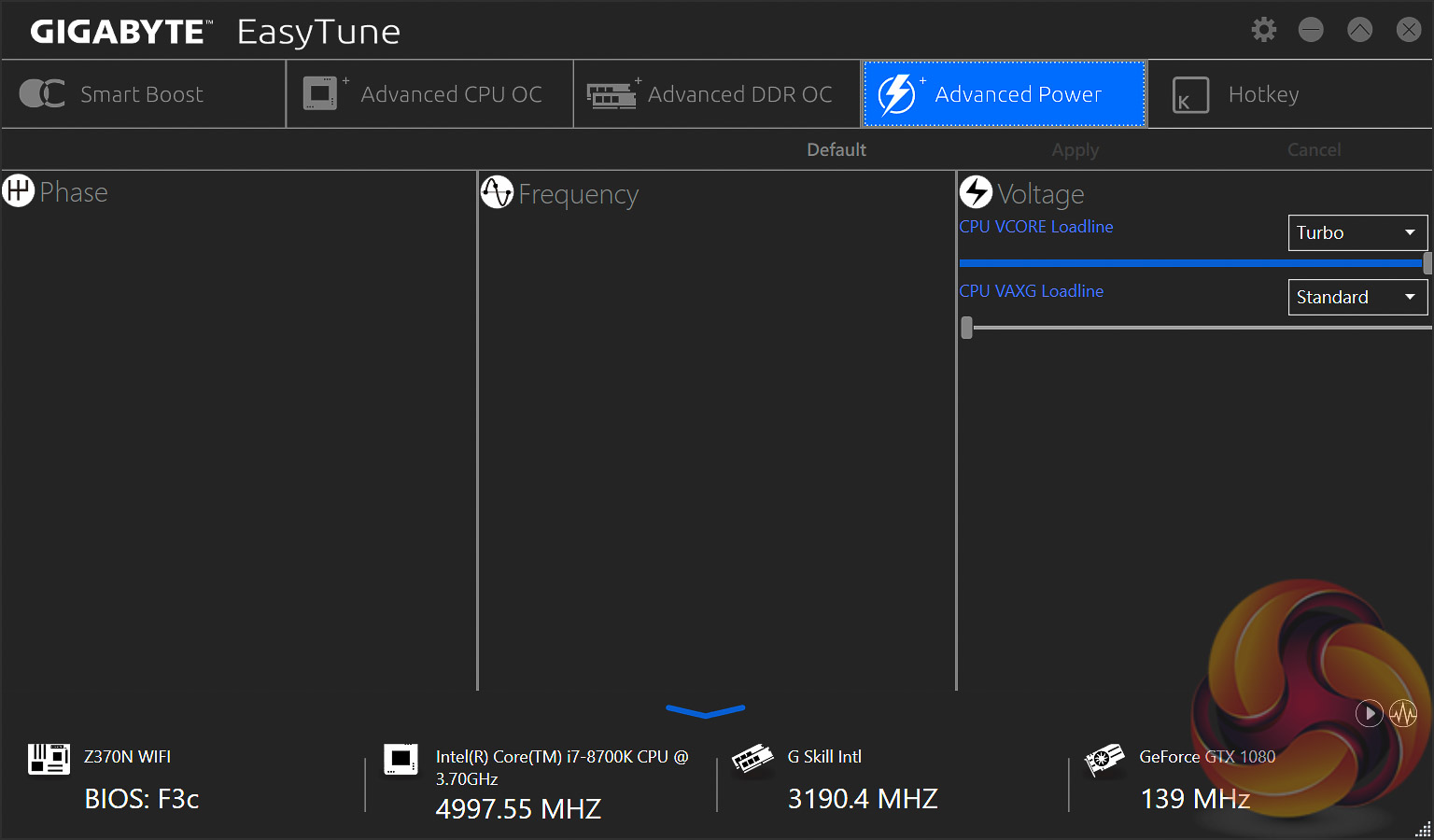Click the G Skill Intl memory label

[824, 757]
